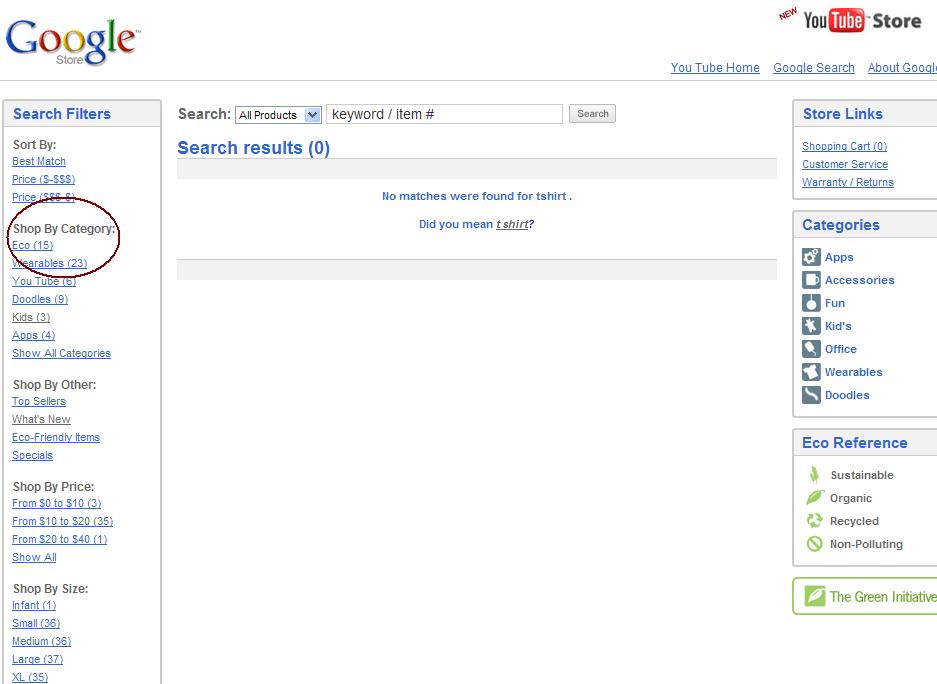The height and width of the screenshot is (684, 937).
Task: Click Show All under Shop By Price
Action: point(34,557)
